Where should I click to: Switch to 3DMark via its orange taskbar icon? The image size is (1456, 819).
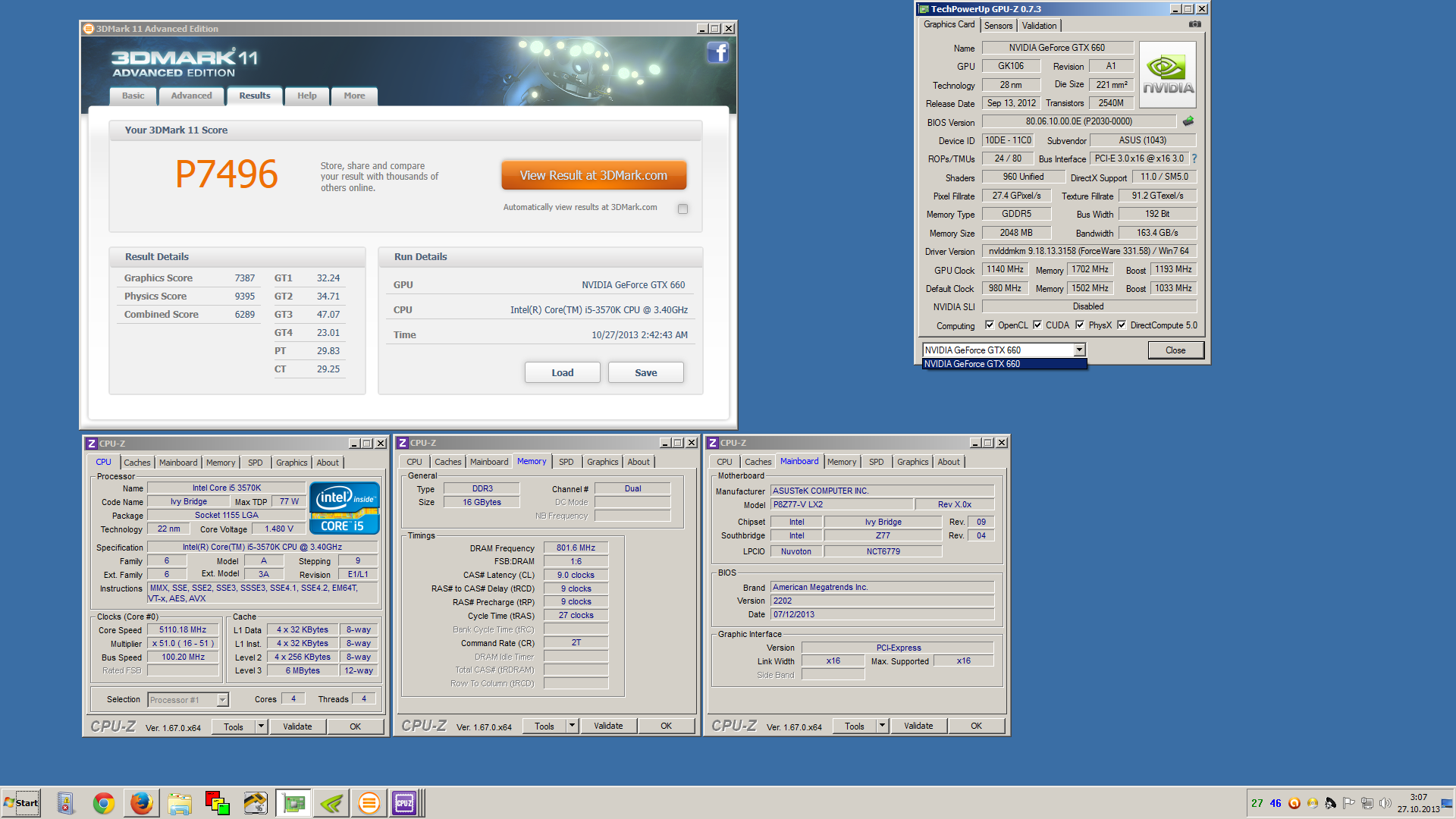click(369, 803)
